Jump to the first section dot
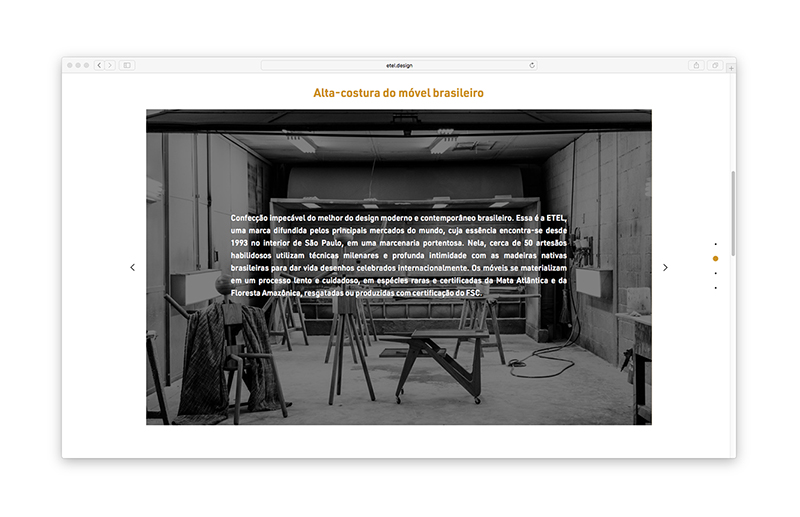 click(x=715, y=244)
